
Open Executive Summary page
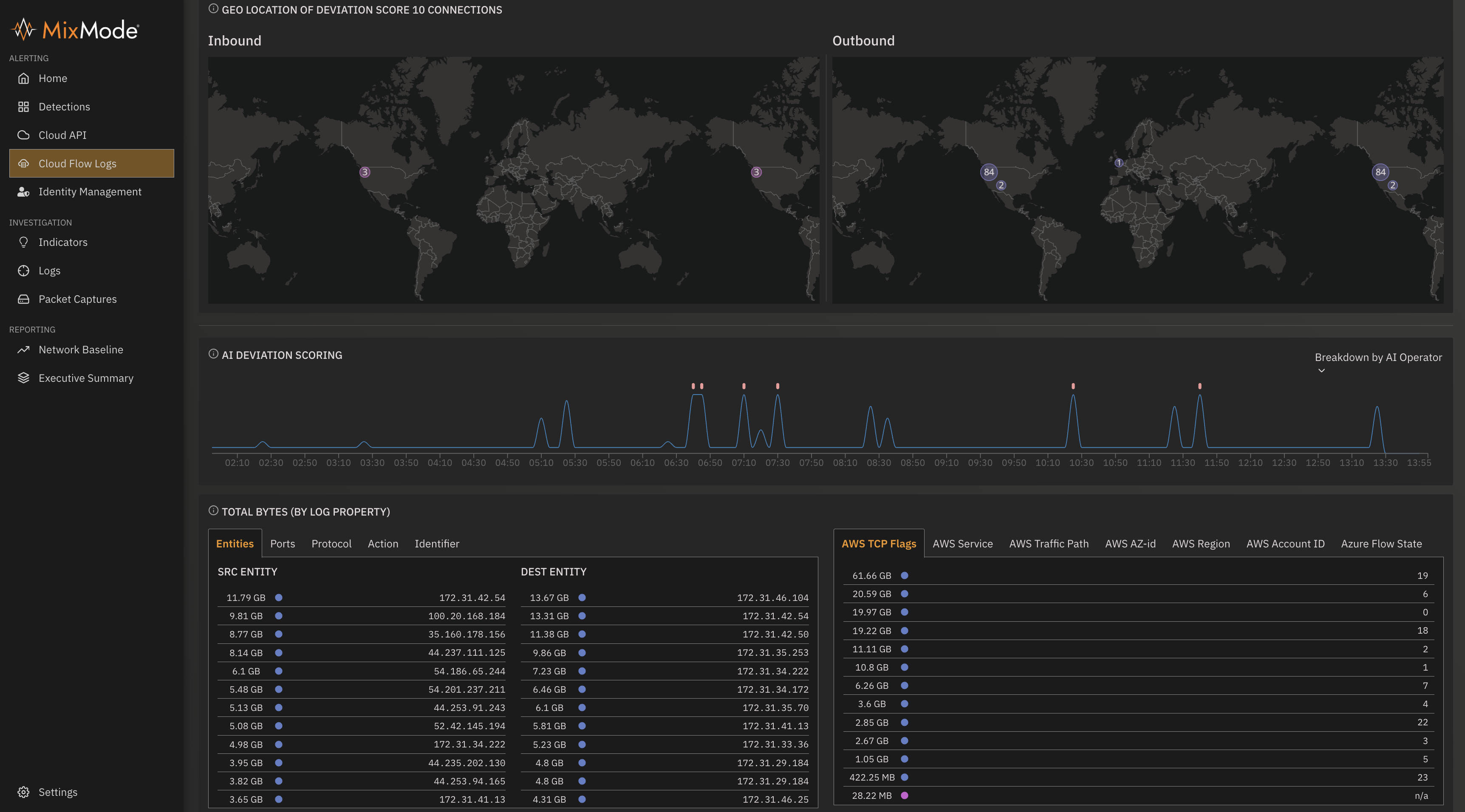[86, 378]
